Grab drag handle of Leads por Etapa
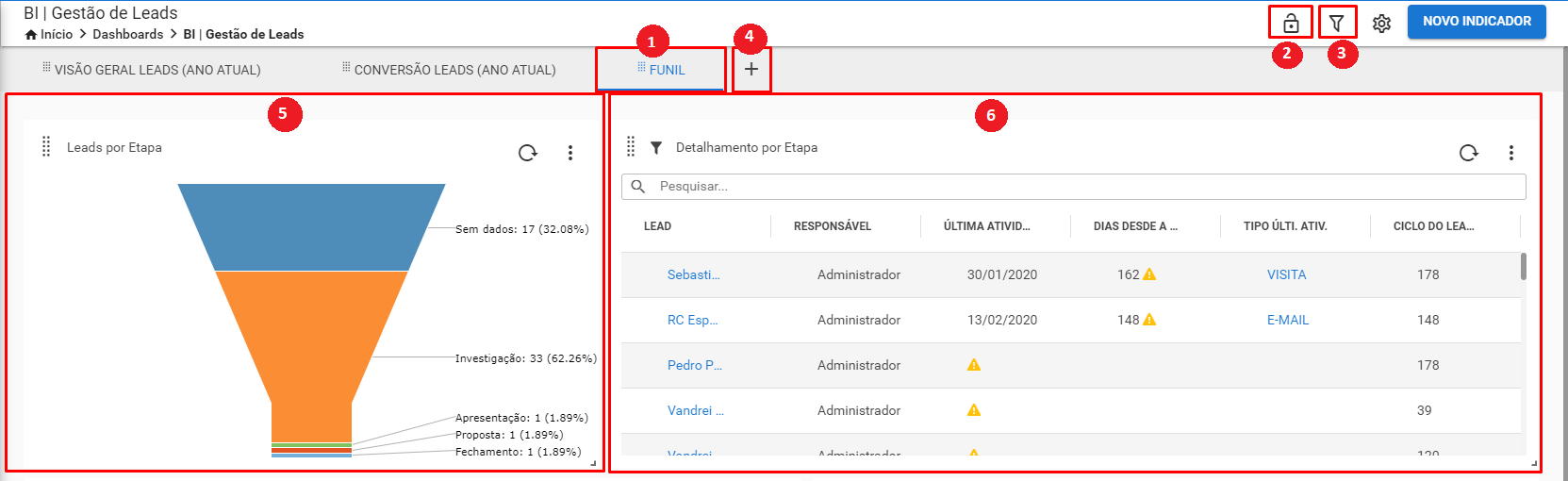The image size is (1568, 481). [46, 146]
